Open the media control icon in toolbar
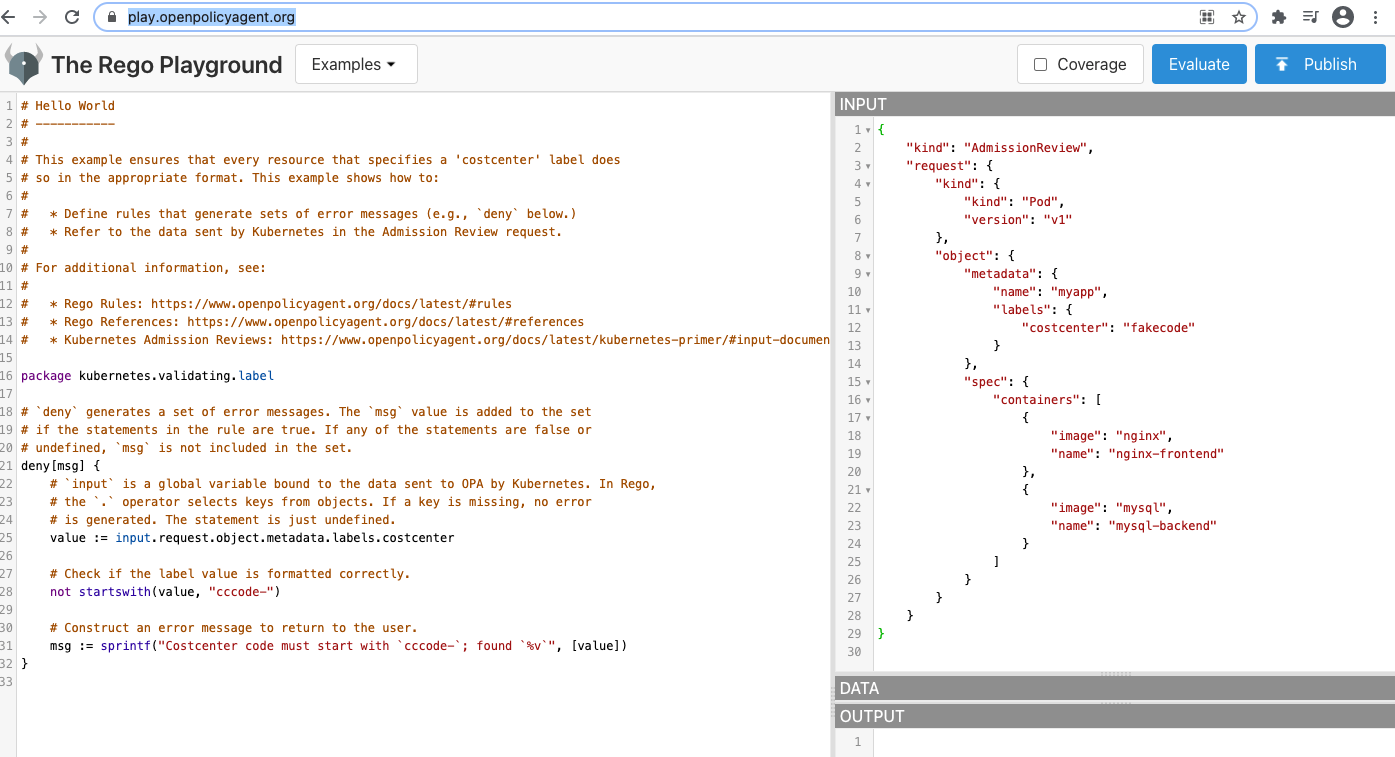Screen dimensions: 1395x757 click(x=1310, y=17)
